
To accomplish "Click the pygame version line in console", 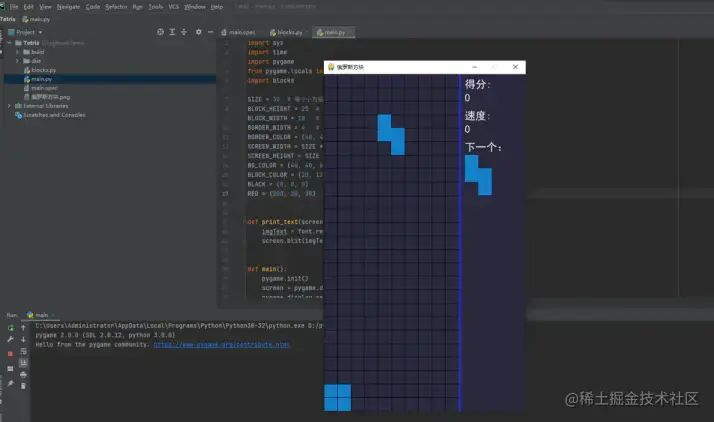I will pyautogui.click(x=105, y=335).
